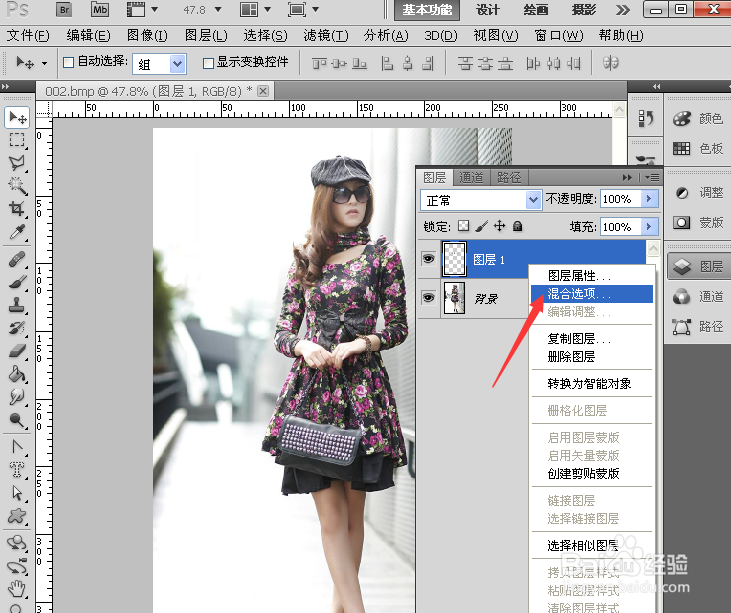
Task: Choose 混合选项 from context menu
Action: tap(592, 294)
